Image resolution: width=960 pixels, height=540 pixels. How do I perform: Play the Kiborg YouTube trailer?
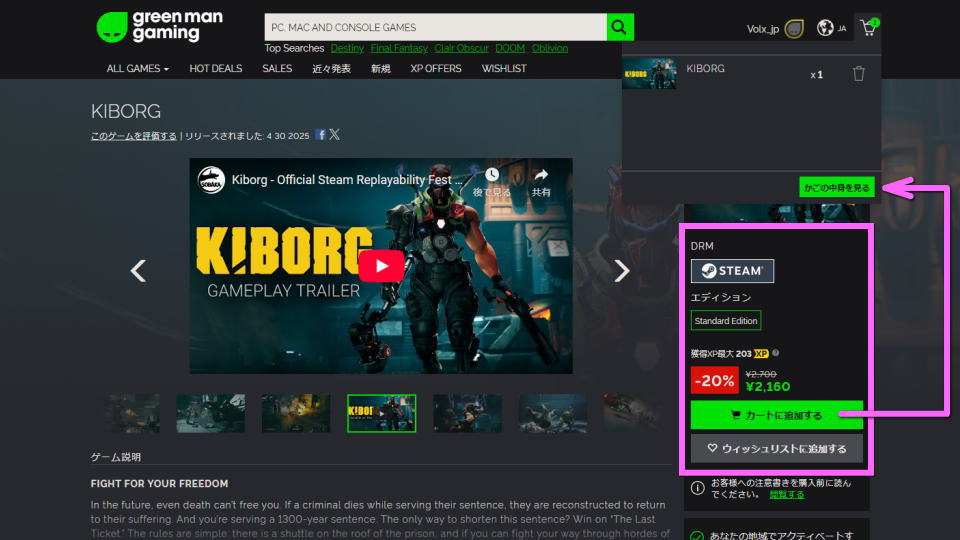(x=381, y=266)
